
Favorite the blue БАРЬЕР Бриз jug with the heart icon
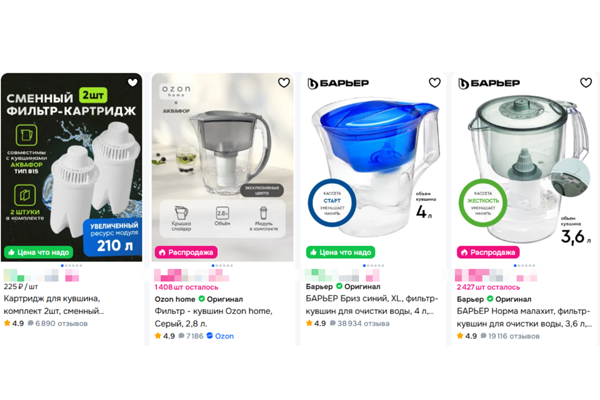[x=434, y=82]
